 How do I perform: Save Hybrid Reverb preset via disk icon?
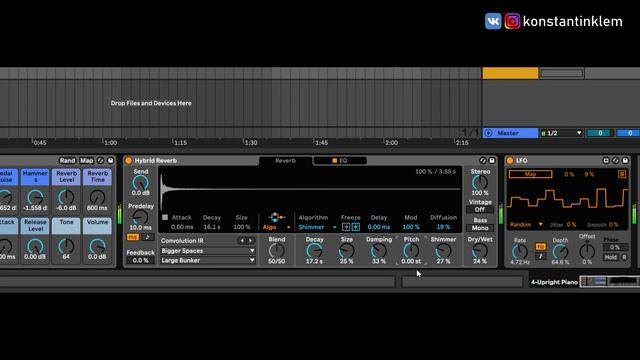[x=492, y=161]
